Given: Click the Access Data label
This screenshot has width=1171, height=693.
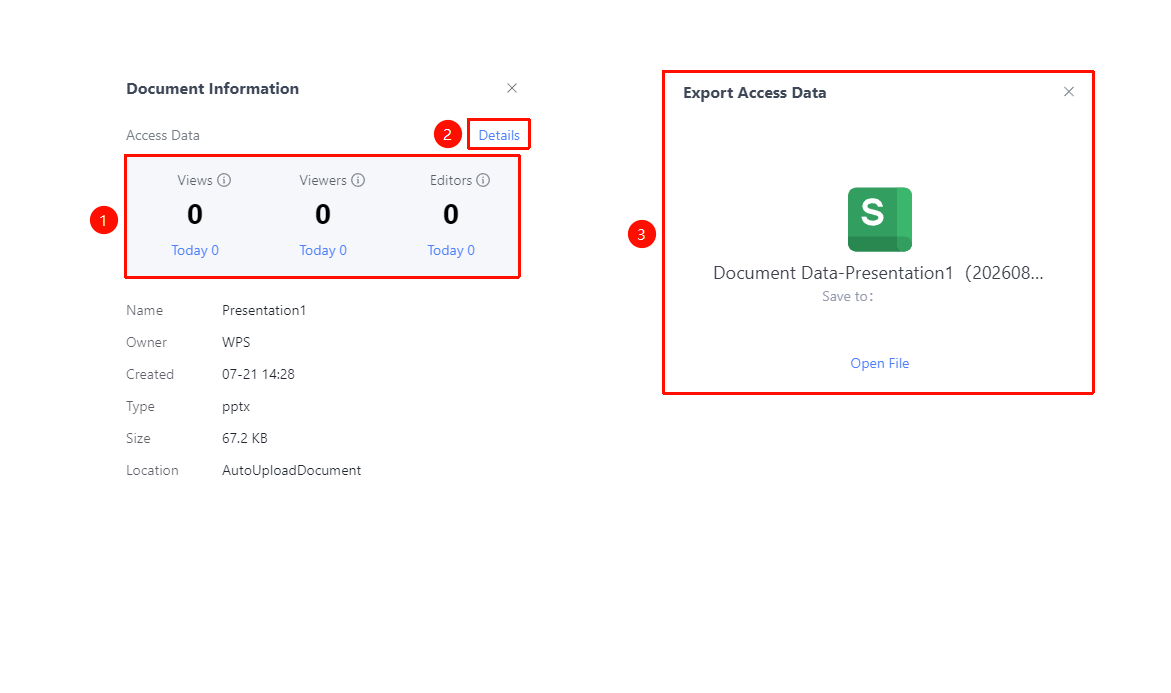Looking at the screenshot, I should click(163, 135).
